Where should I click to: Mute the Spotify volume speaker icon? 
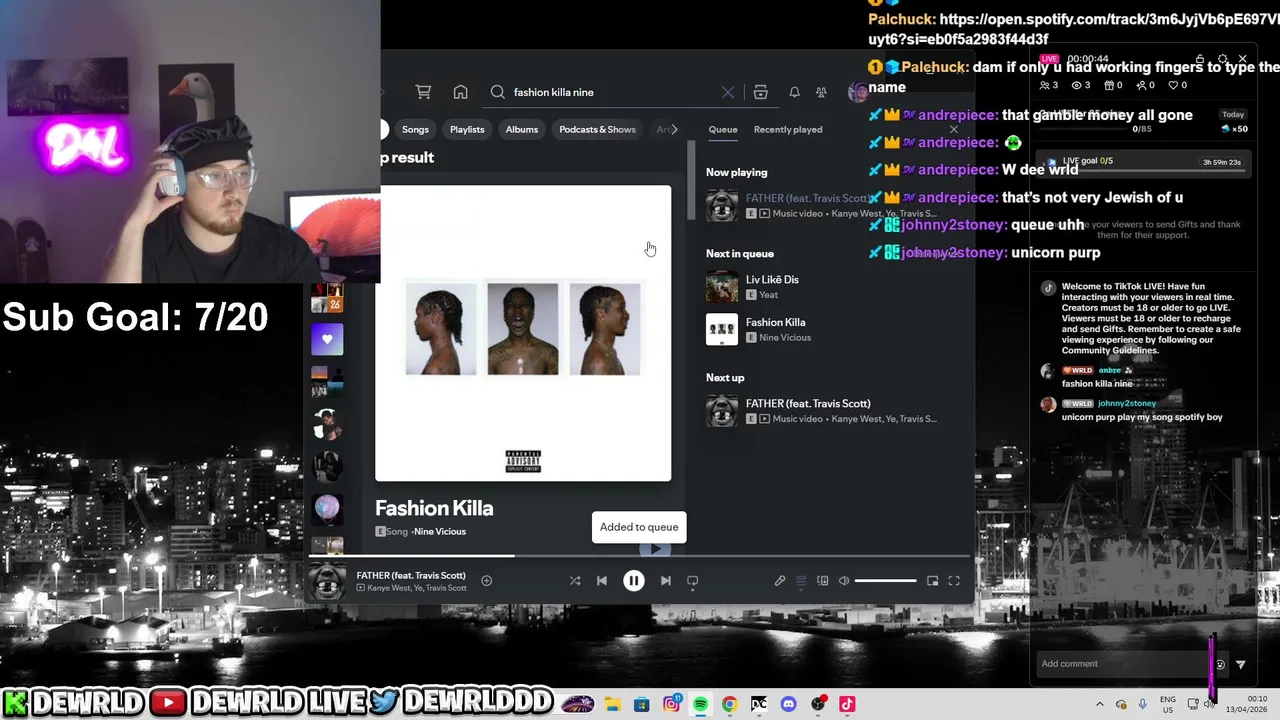coord(844,580)
